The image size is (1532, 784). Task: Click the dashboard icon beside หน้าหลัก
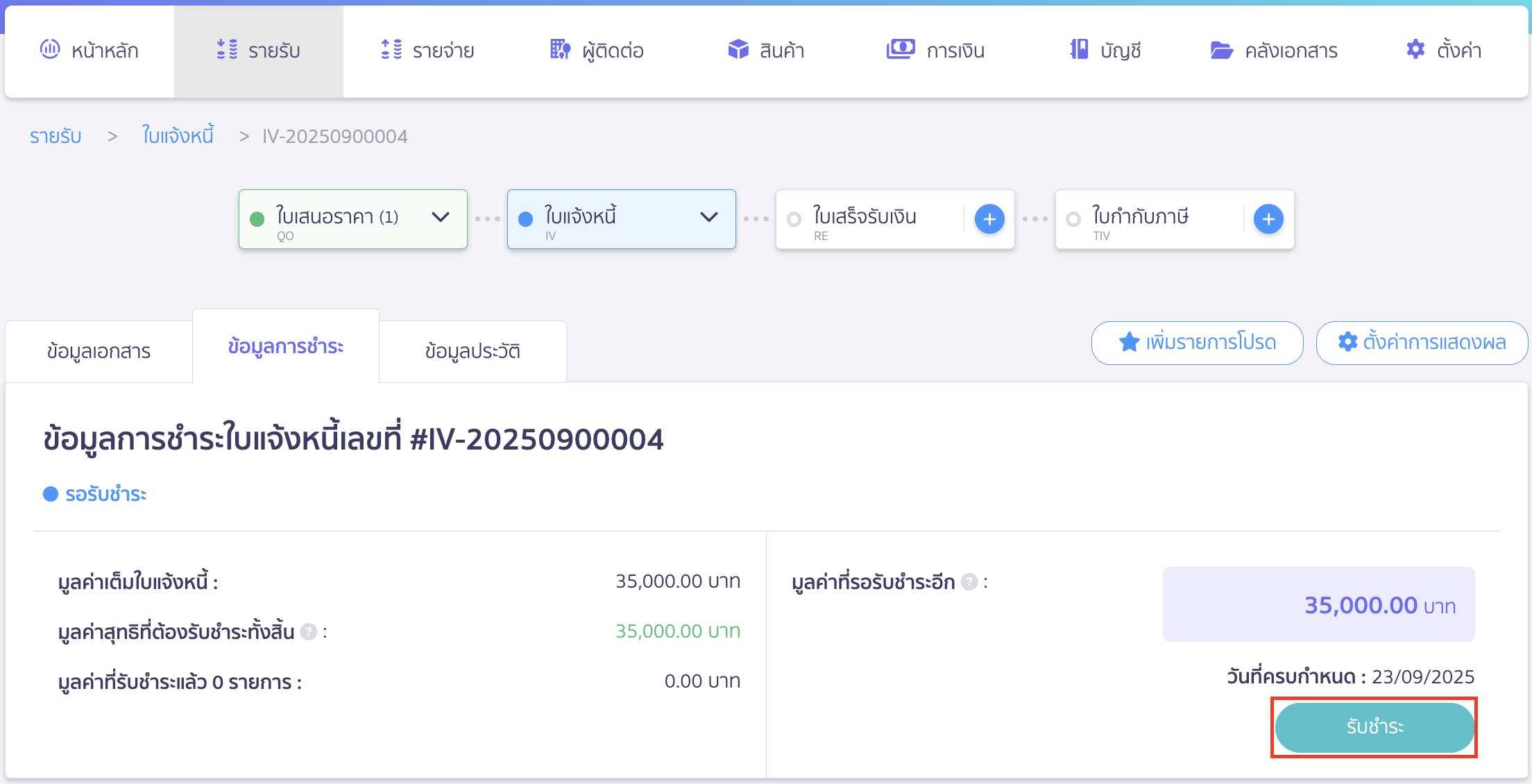coord(50,49)
